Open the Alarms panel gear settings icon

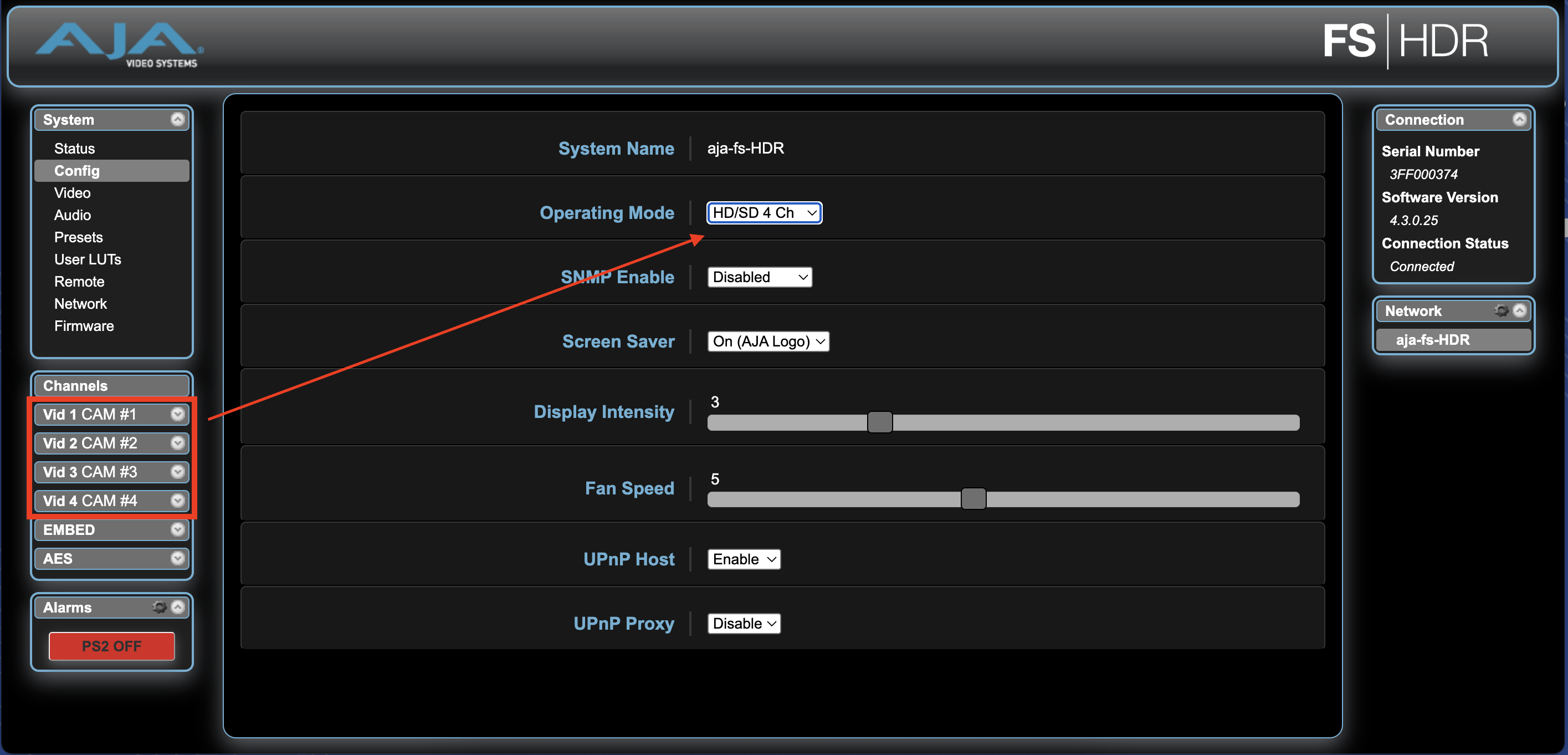click(160, 607)
